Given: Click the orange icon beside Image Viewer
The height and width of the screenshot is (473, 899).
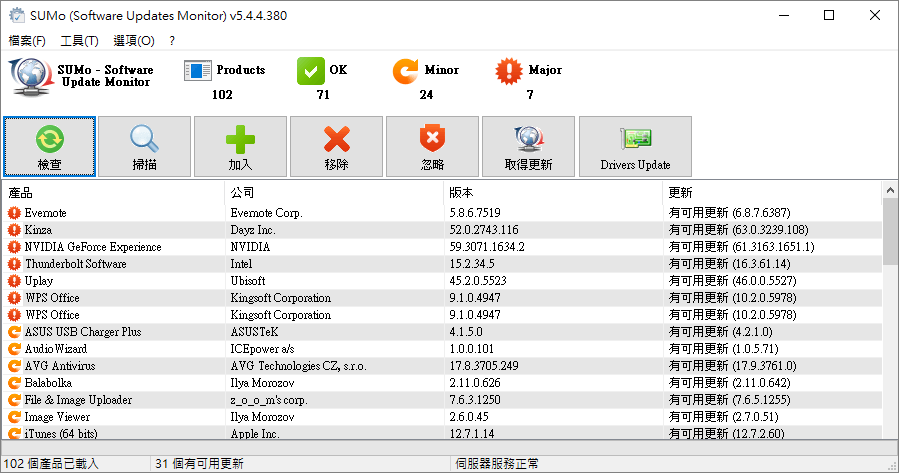Looking at the screenshot, I should (x=14, y=417).
